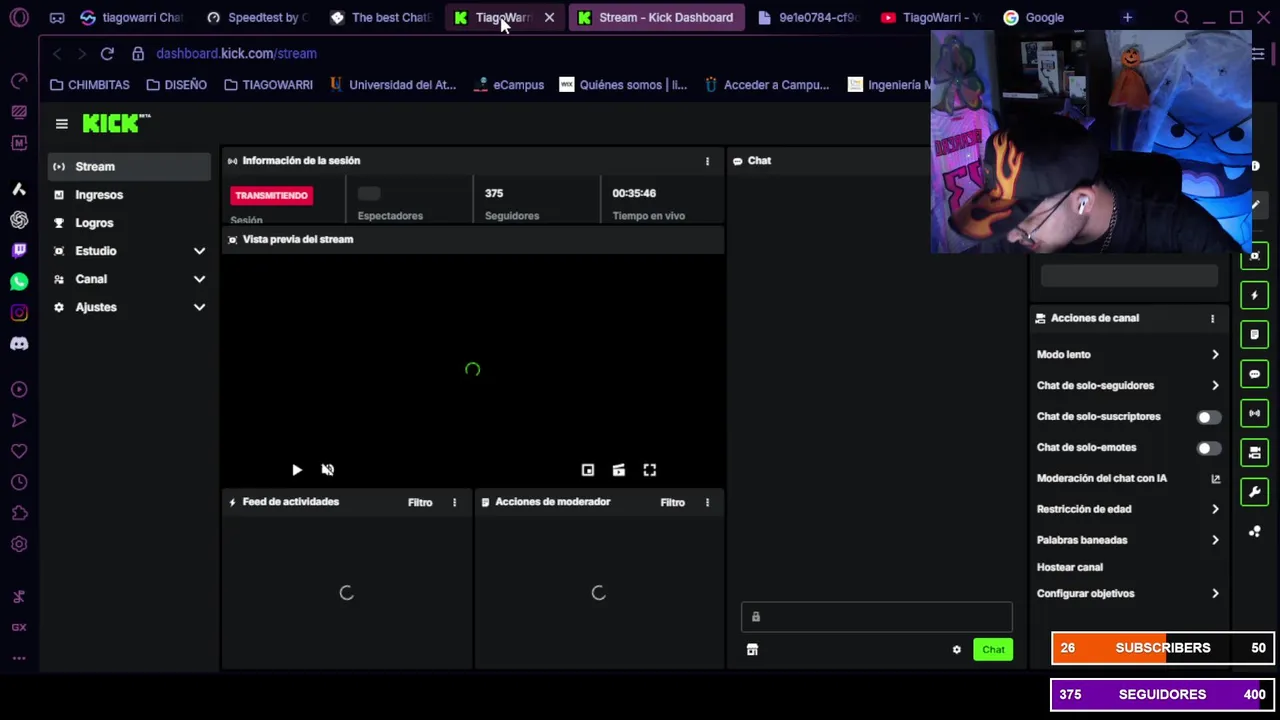The height and width of the screenshot is (720, 1280).
Task: Open the sidebar player icon
Action: pyautogui.click(x=19, y=389)
